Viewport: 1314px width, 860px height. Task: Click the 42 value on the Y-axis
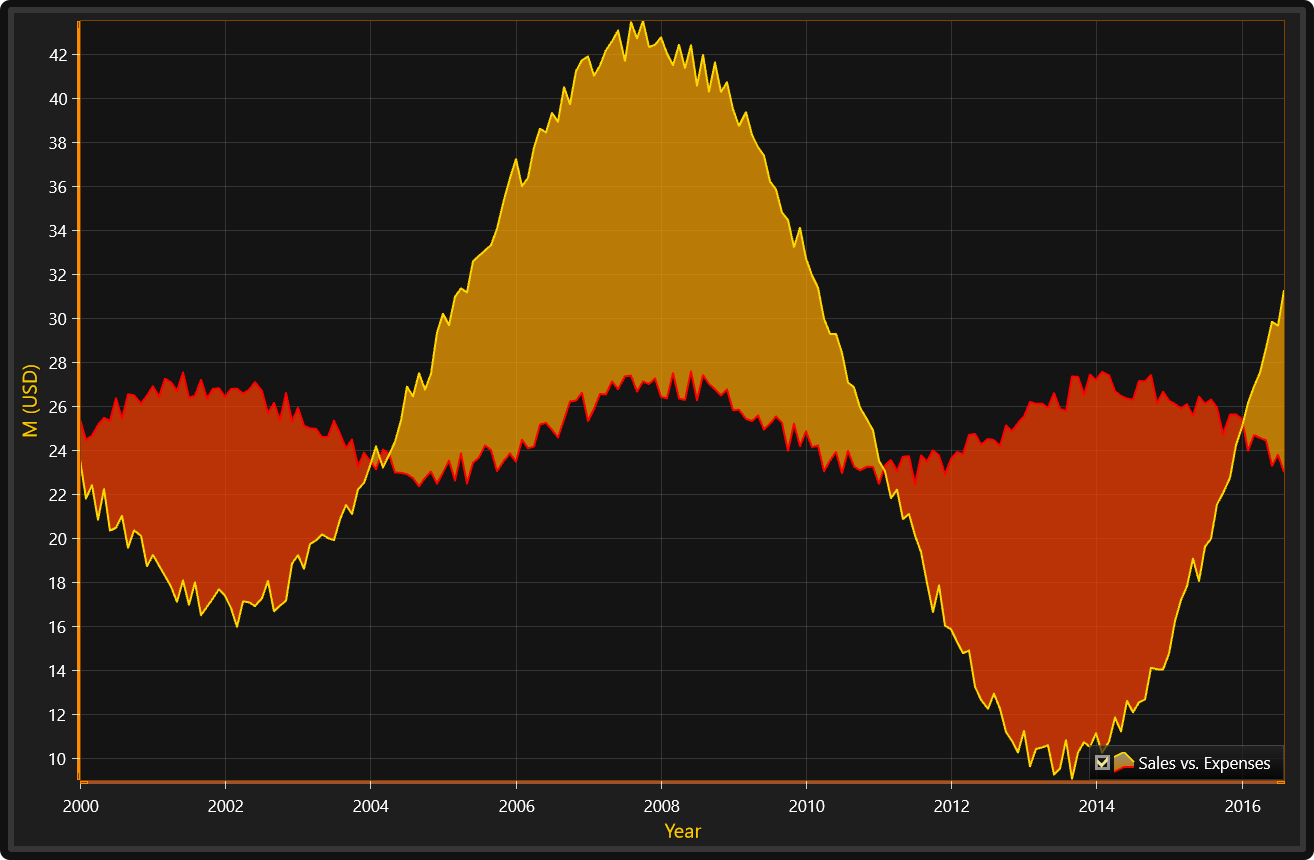pyautogui.click(x=58, y=55)
